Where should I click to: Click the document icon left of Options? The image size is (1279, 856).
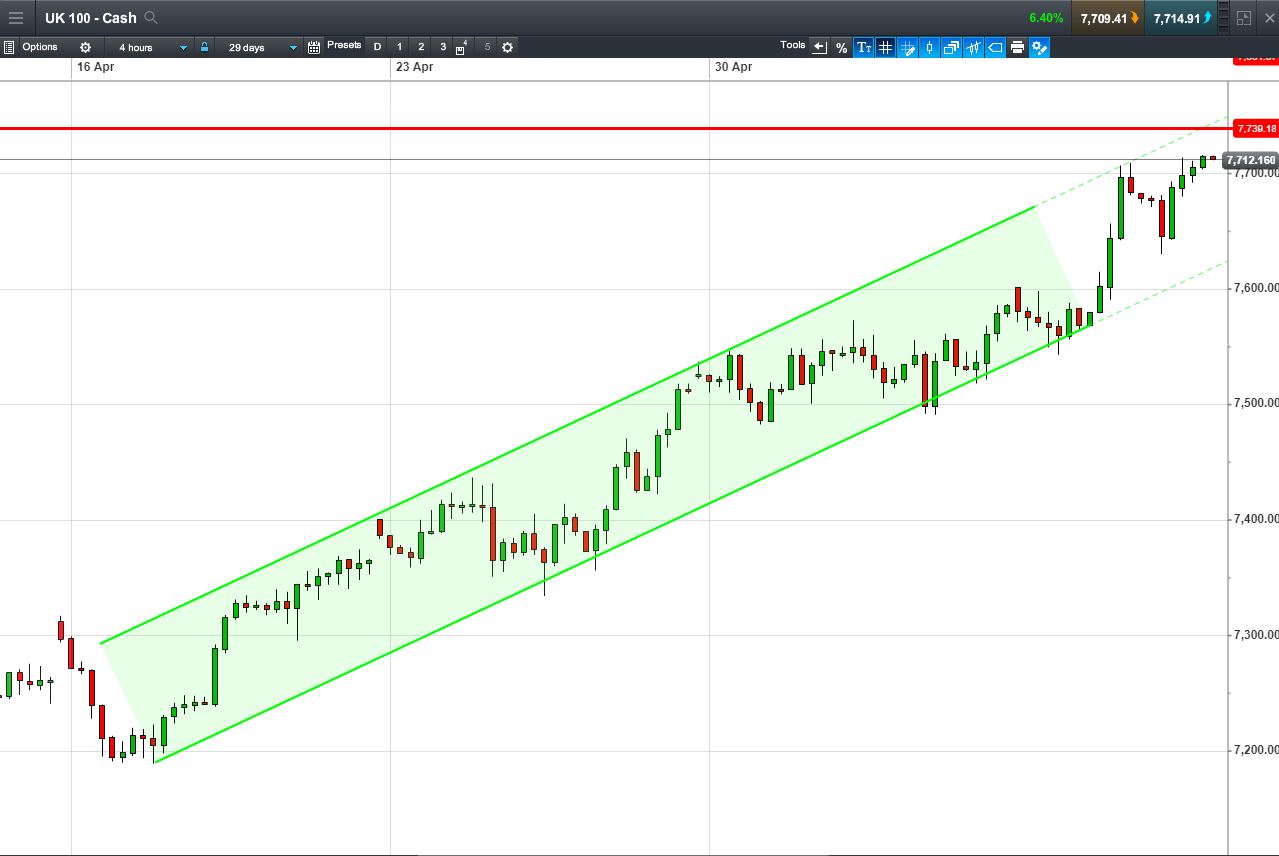click(8, 47)
